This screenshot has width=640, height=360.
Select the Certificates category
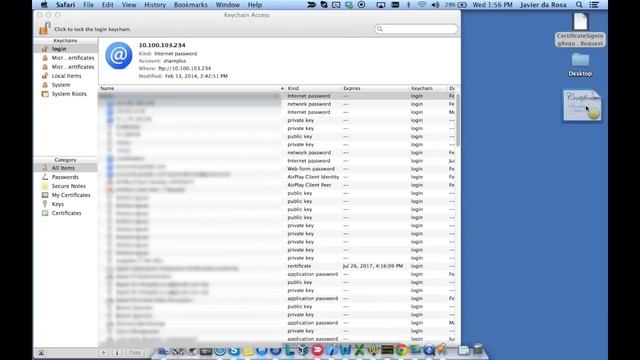(x=65, y=213)
